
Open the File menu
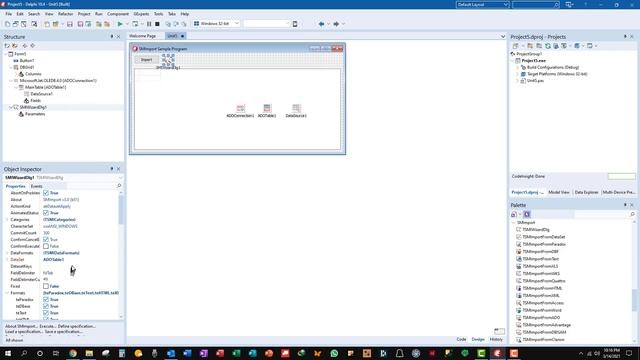9,14
